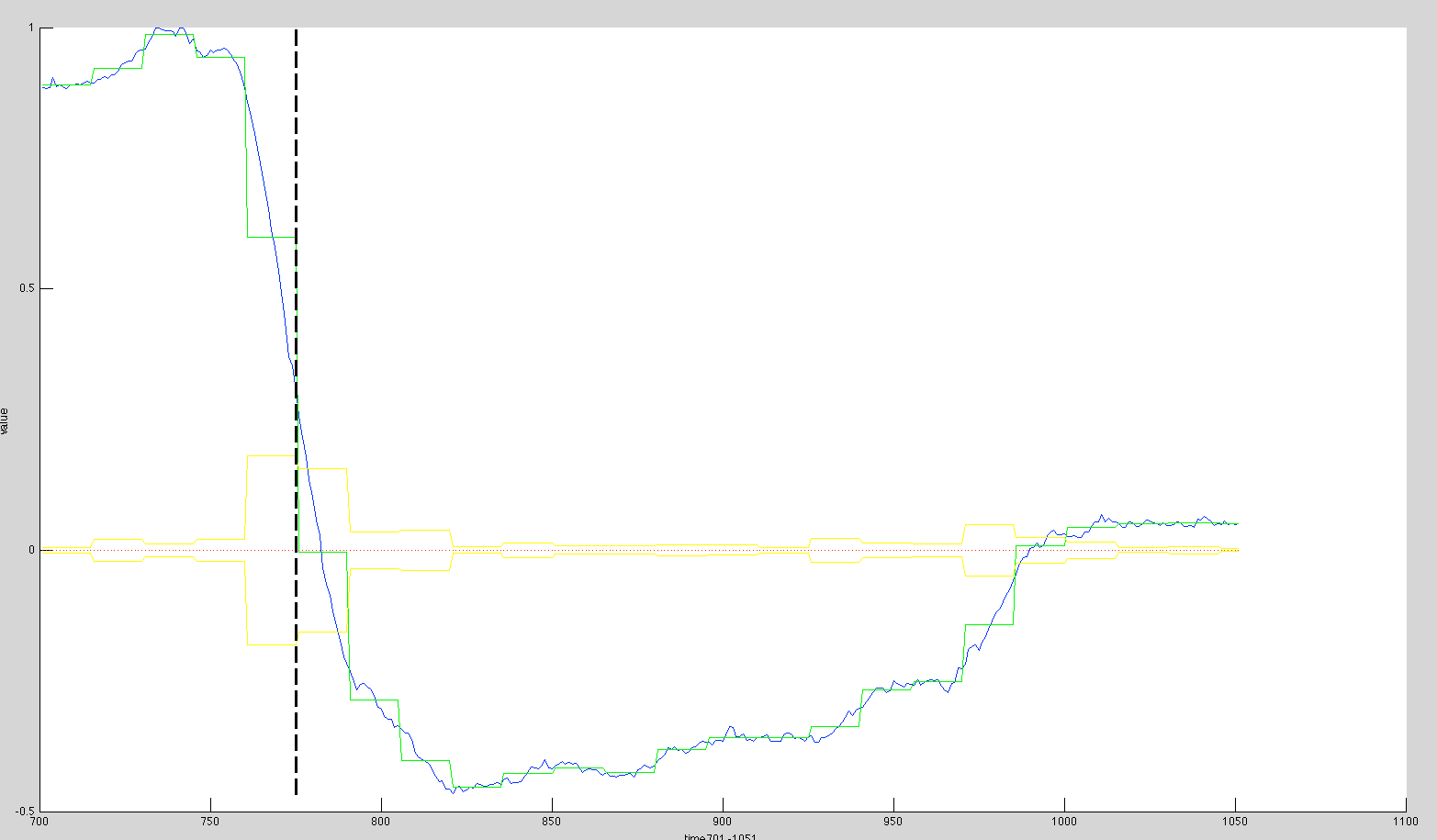Viewport: 1437px width, 840px height.
Task: Select the 900 tick on the x-axis
Action: (723, 822)
